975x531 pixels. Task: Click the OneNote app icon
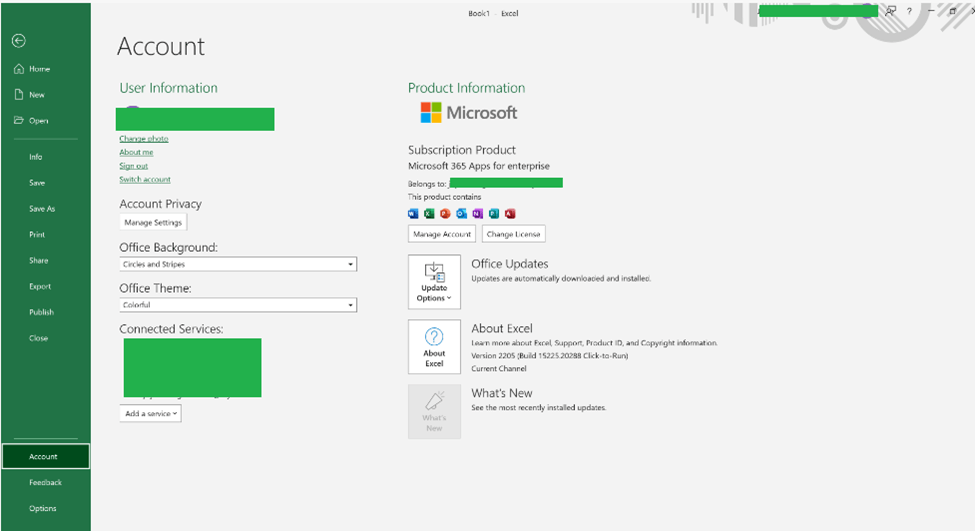[478, 214]
